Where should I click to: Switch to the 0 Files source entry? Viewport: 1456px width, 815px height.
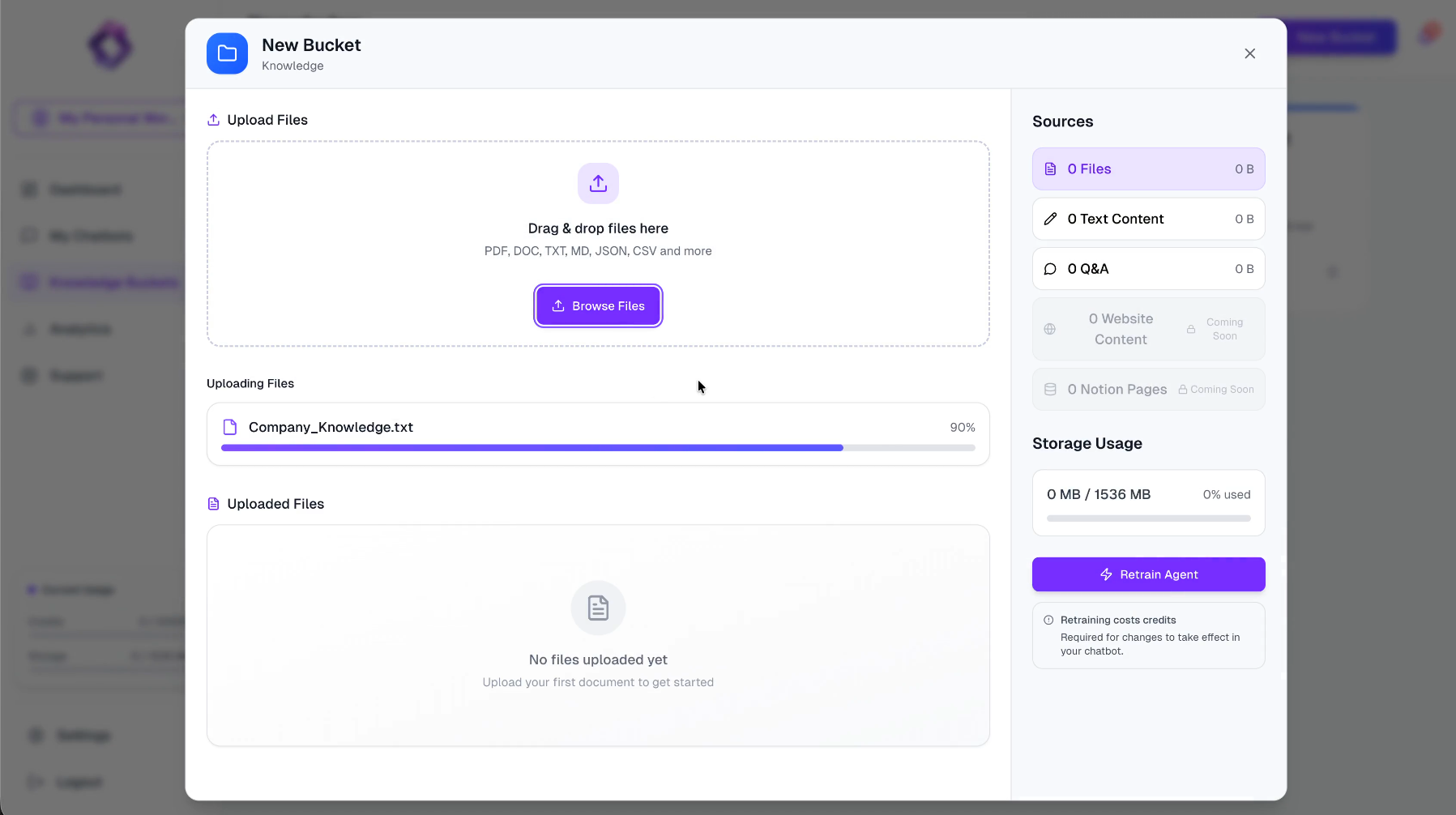click(x=1148, y=169)
